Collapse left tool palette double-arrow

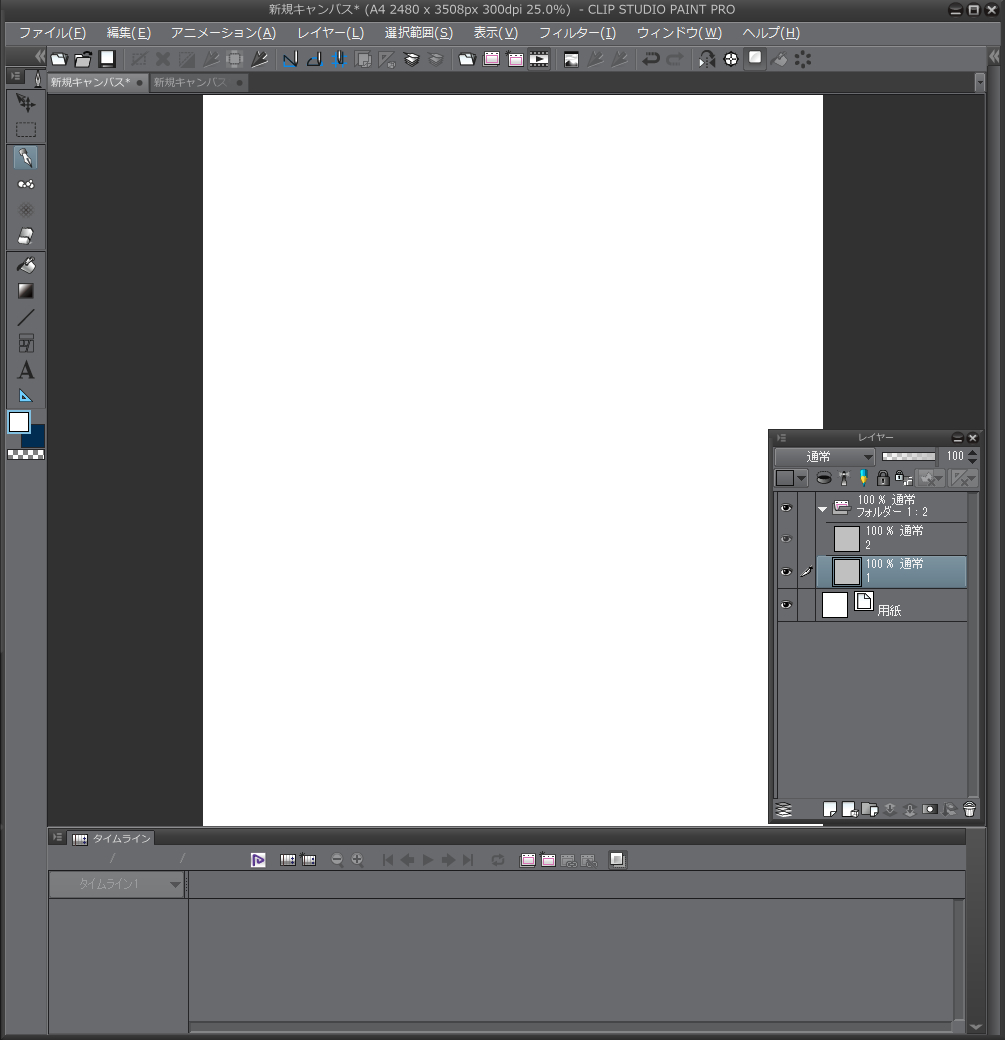[40, 56]
